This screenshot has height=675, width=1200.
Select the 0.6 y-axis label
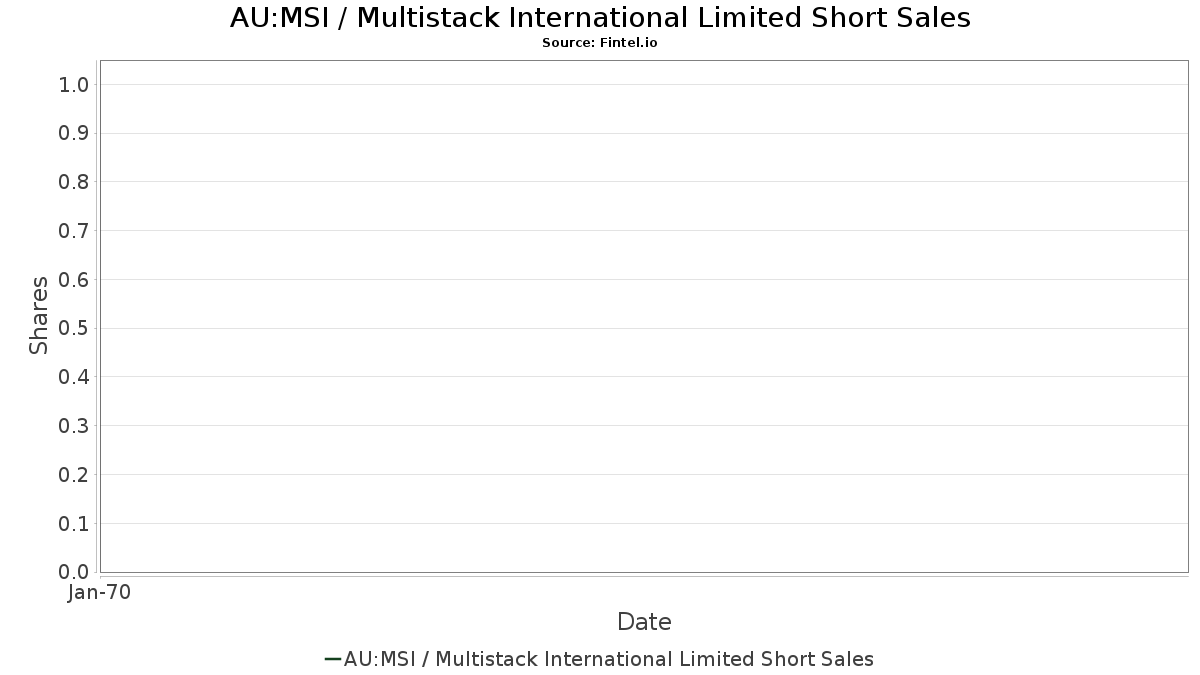click(75, 280)
